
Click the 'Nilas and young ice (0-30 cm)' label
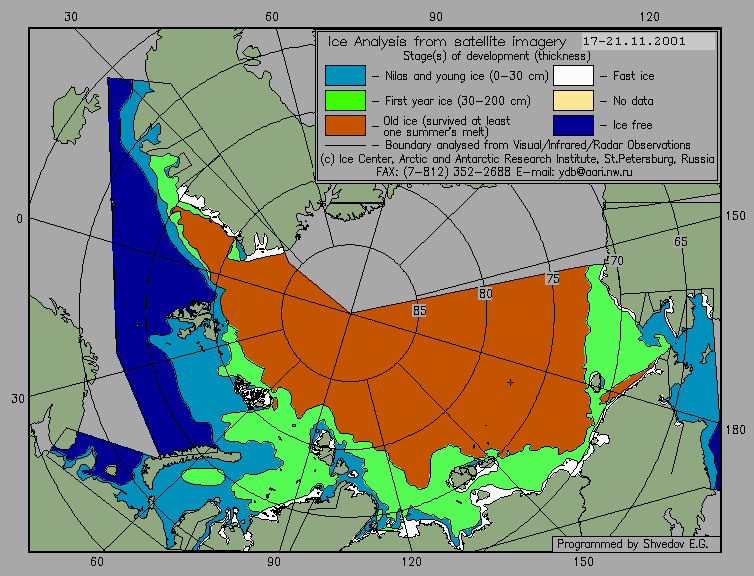pyautogui.click(x=466, y=76)
